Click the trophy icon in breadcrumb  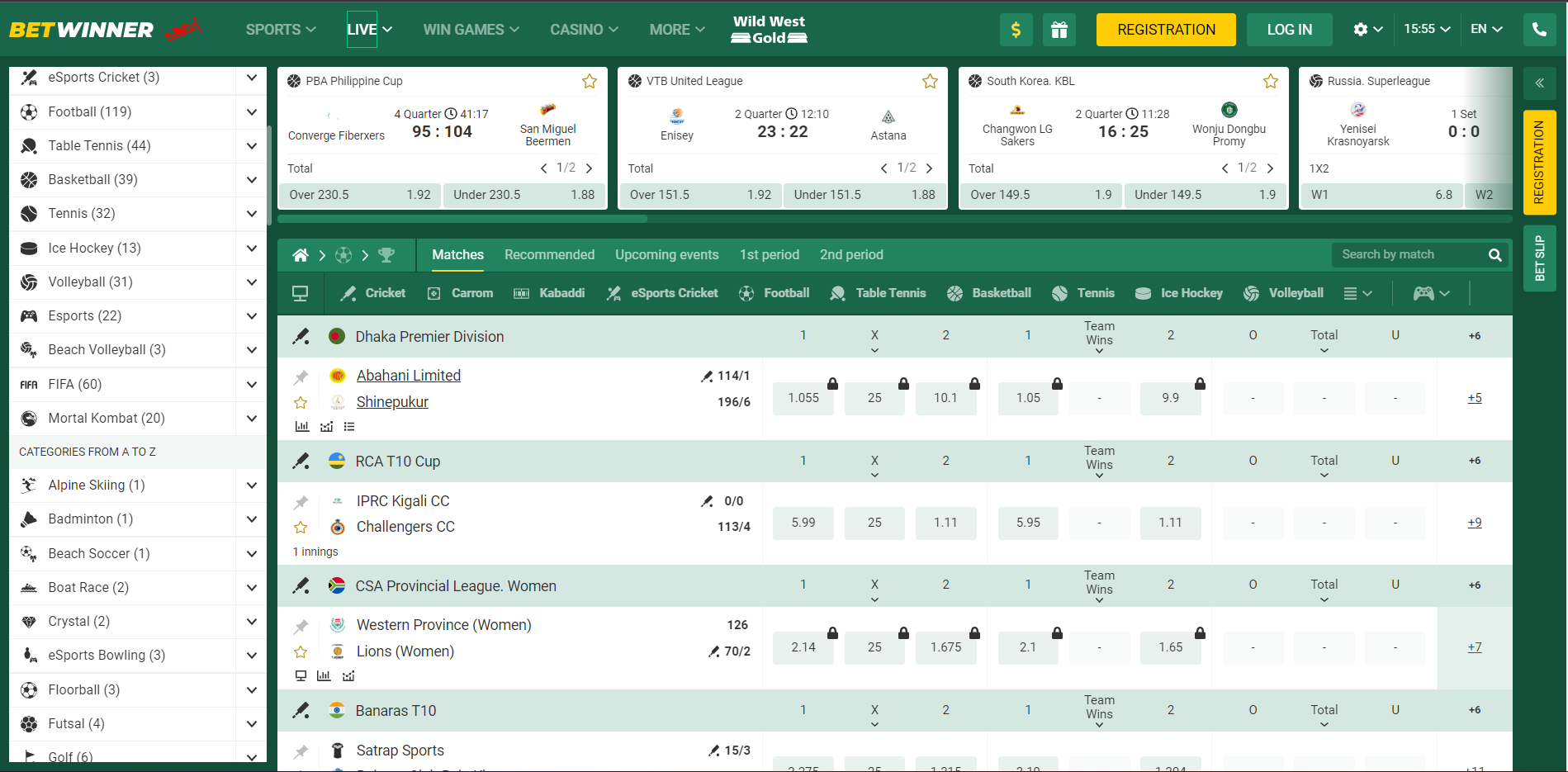click(x=386, y=255)
